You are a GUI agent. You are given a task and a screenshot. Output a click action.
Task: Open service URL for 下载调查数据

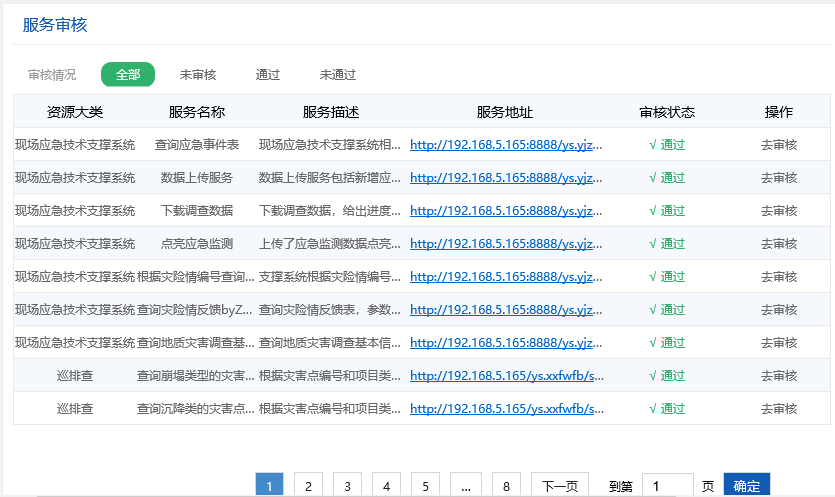[x=506, y=211]
